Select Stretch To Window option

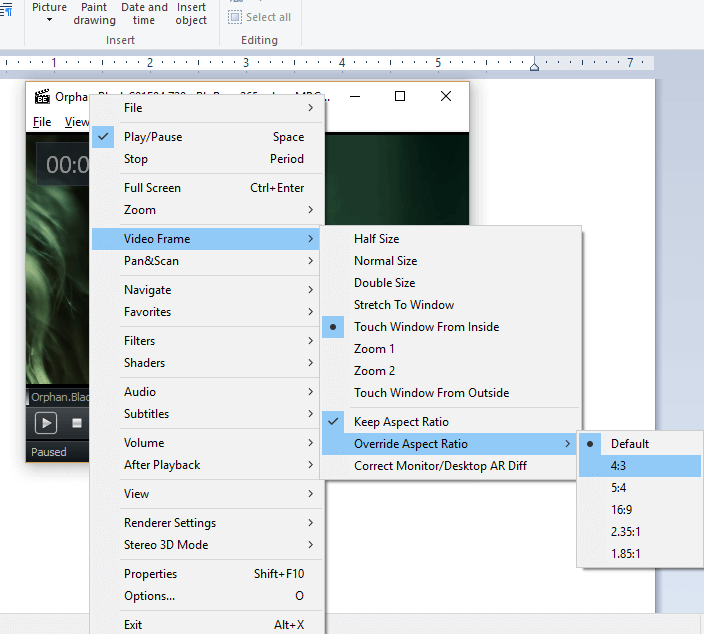(x=451, y=305)
